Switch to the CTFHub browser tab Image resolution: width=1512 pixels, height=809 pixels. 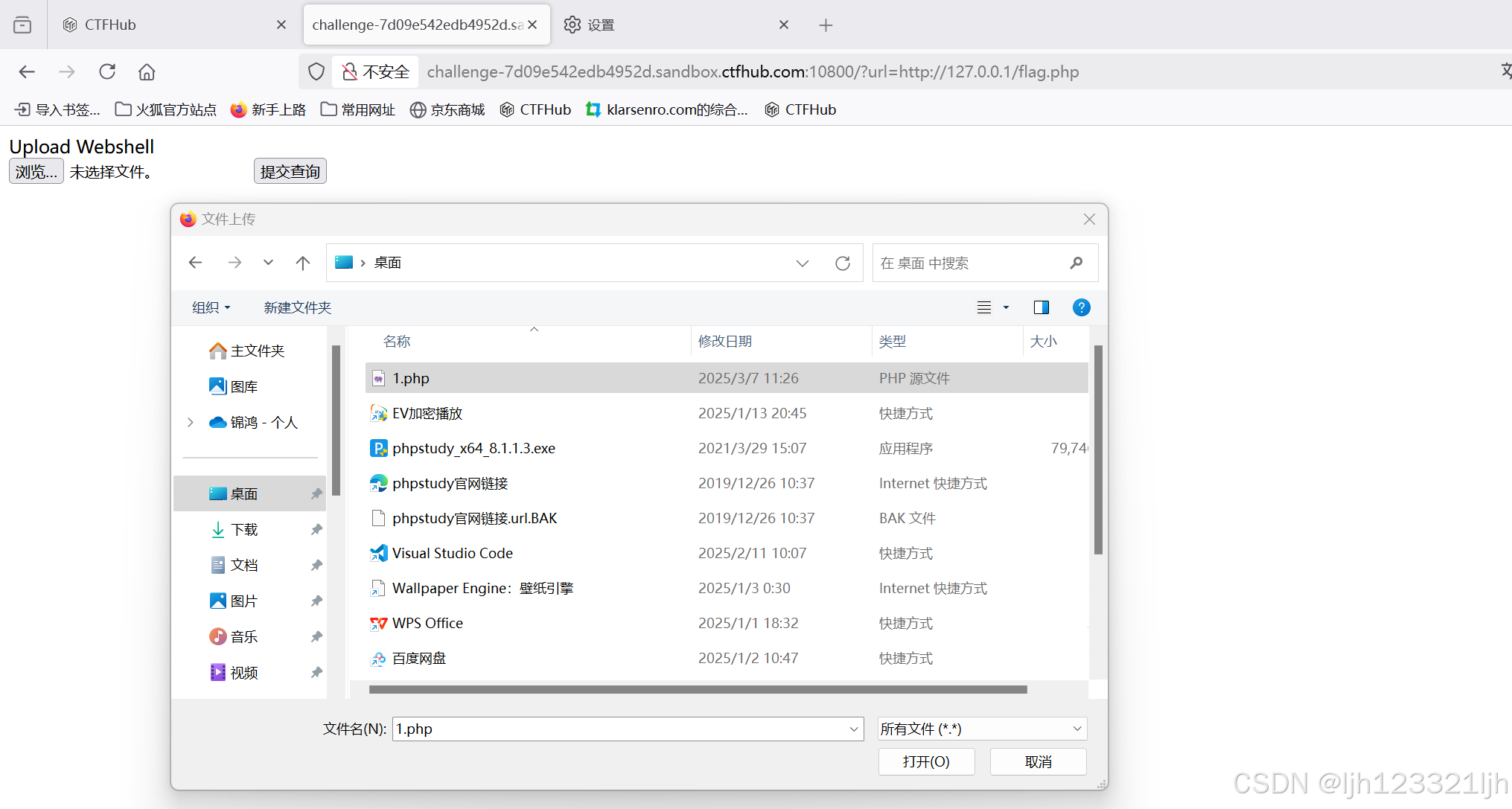coord(110,25)
